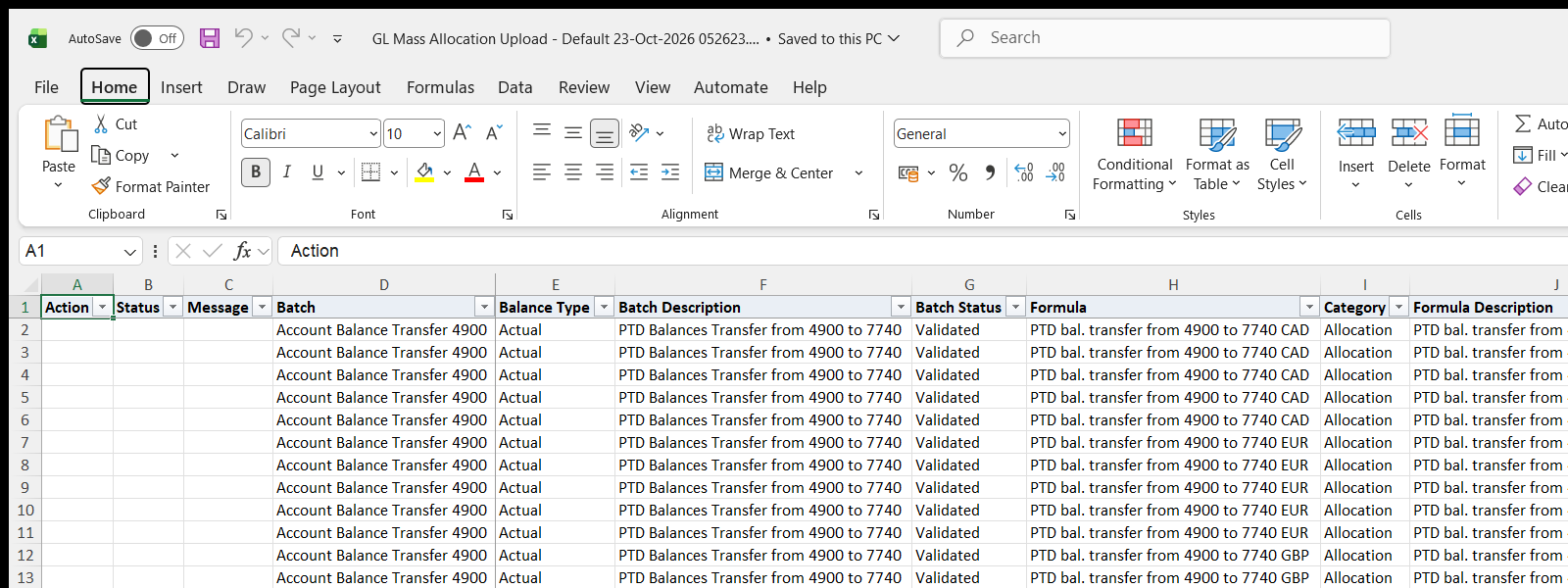Toggle Bold formatting button
Viewport: 1568px width, 588px height.
256,172
